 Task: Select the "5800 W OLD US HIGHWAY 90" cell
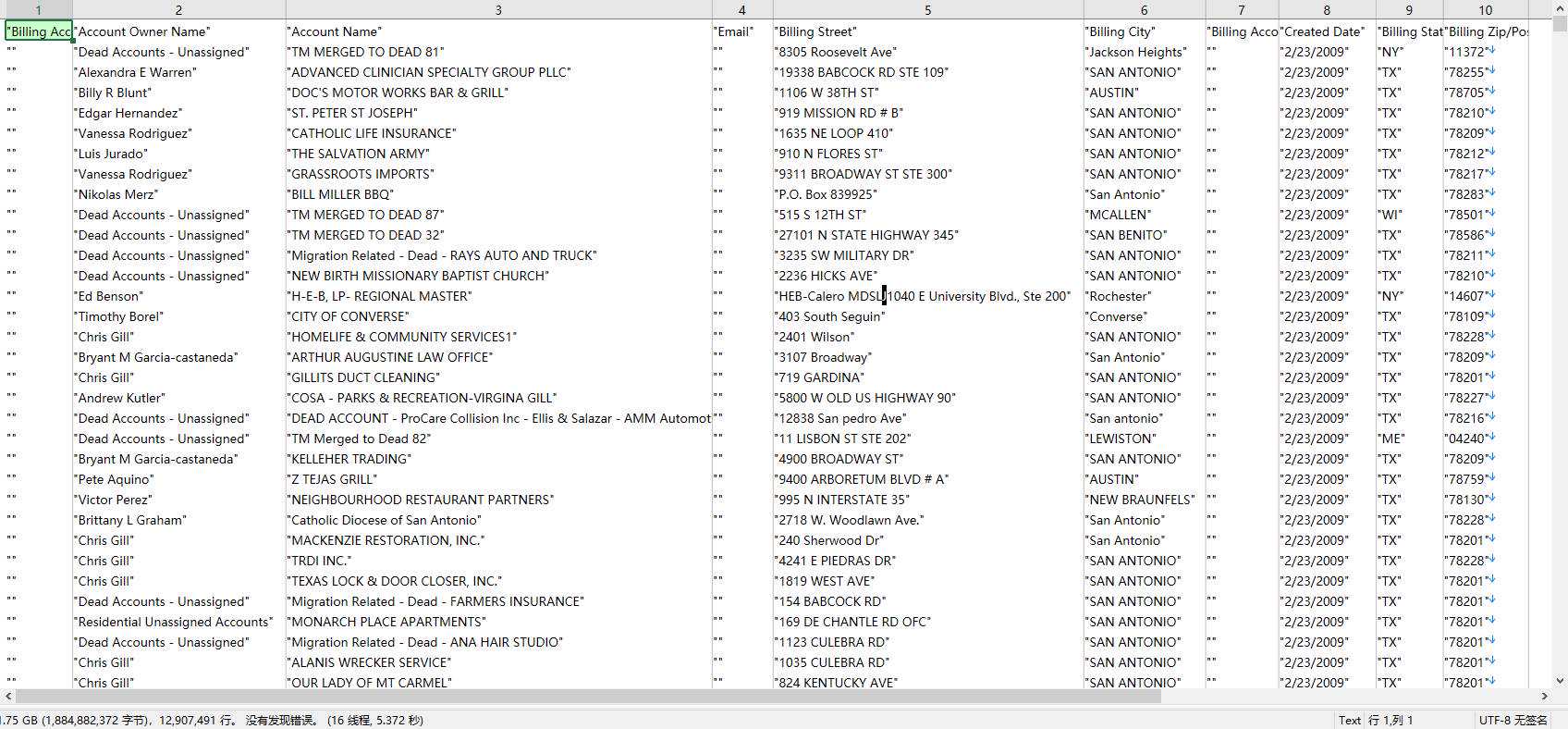tap(928, 398)
